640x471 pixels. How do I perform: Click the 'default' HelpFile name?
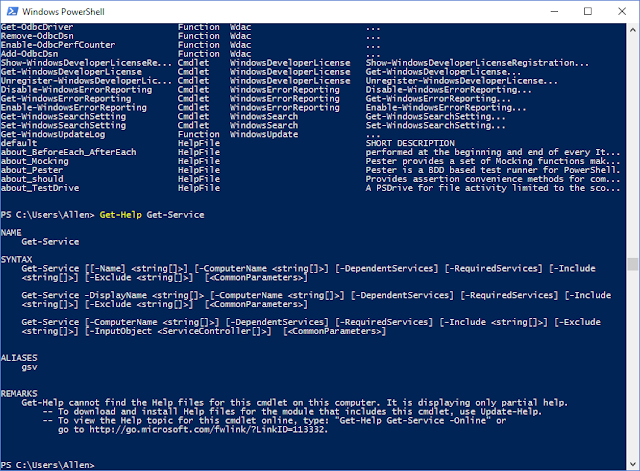19,143
